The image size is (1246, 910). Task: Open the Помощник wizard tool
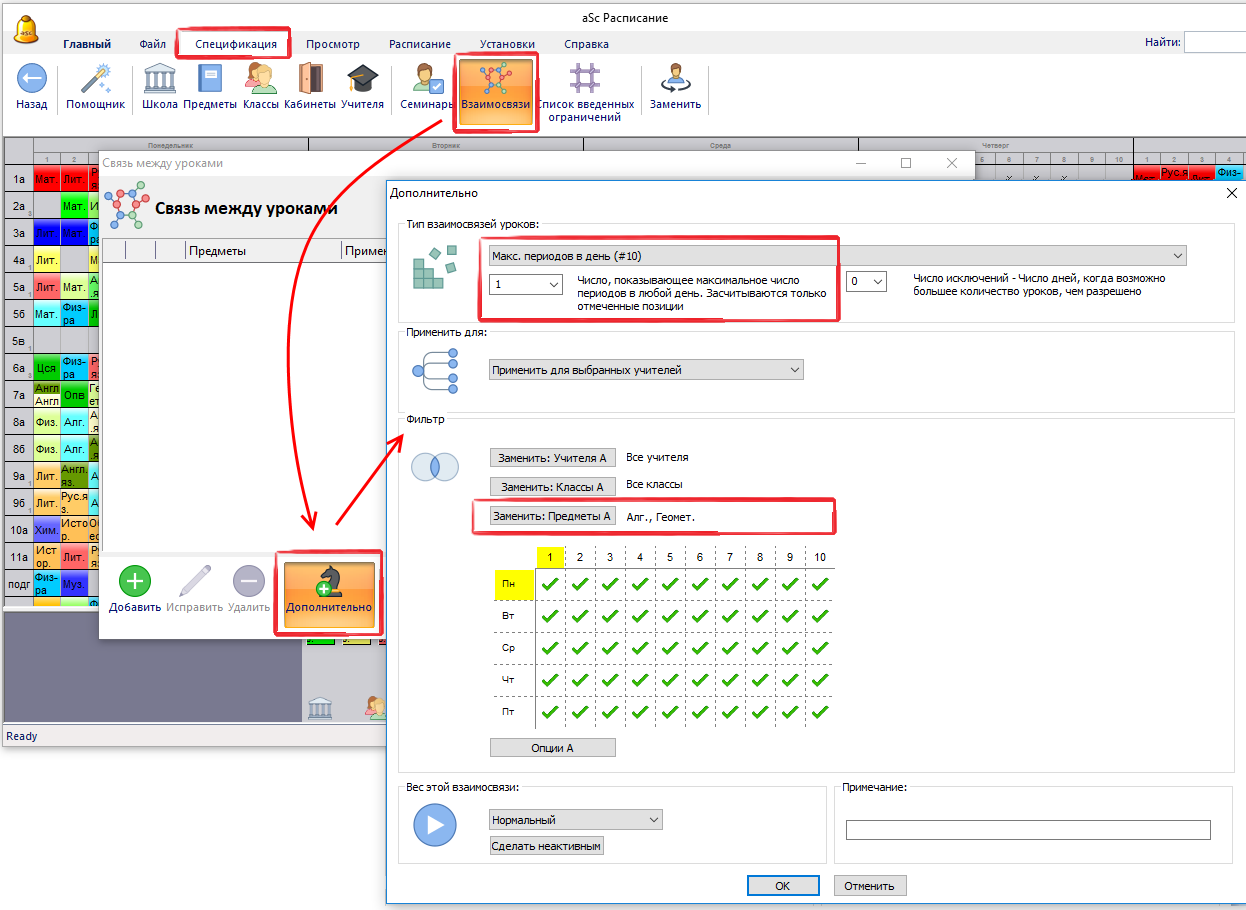pos(95,80)
